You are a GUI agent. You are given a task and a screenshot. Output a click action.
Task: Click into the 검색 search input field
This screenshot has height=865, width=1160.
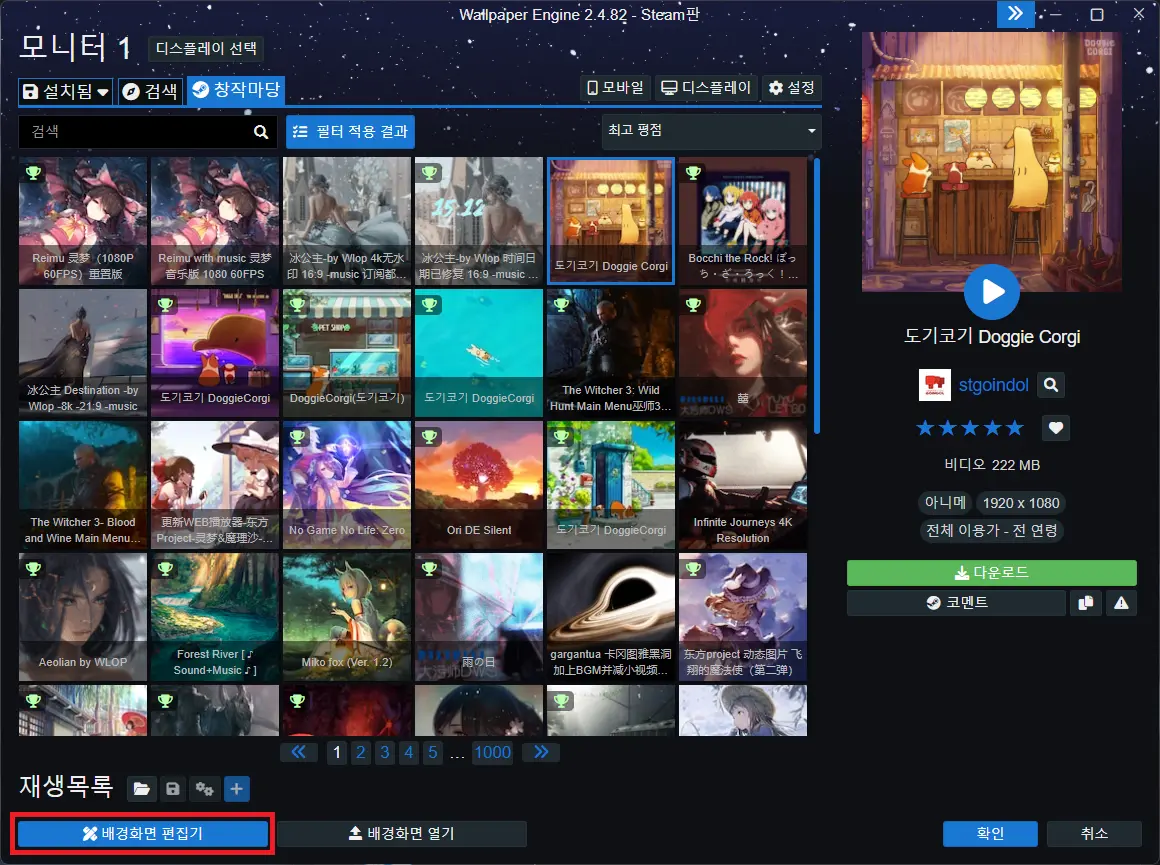pos(135,132)
